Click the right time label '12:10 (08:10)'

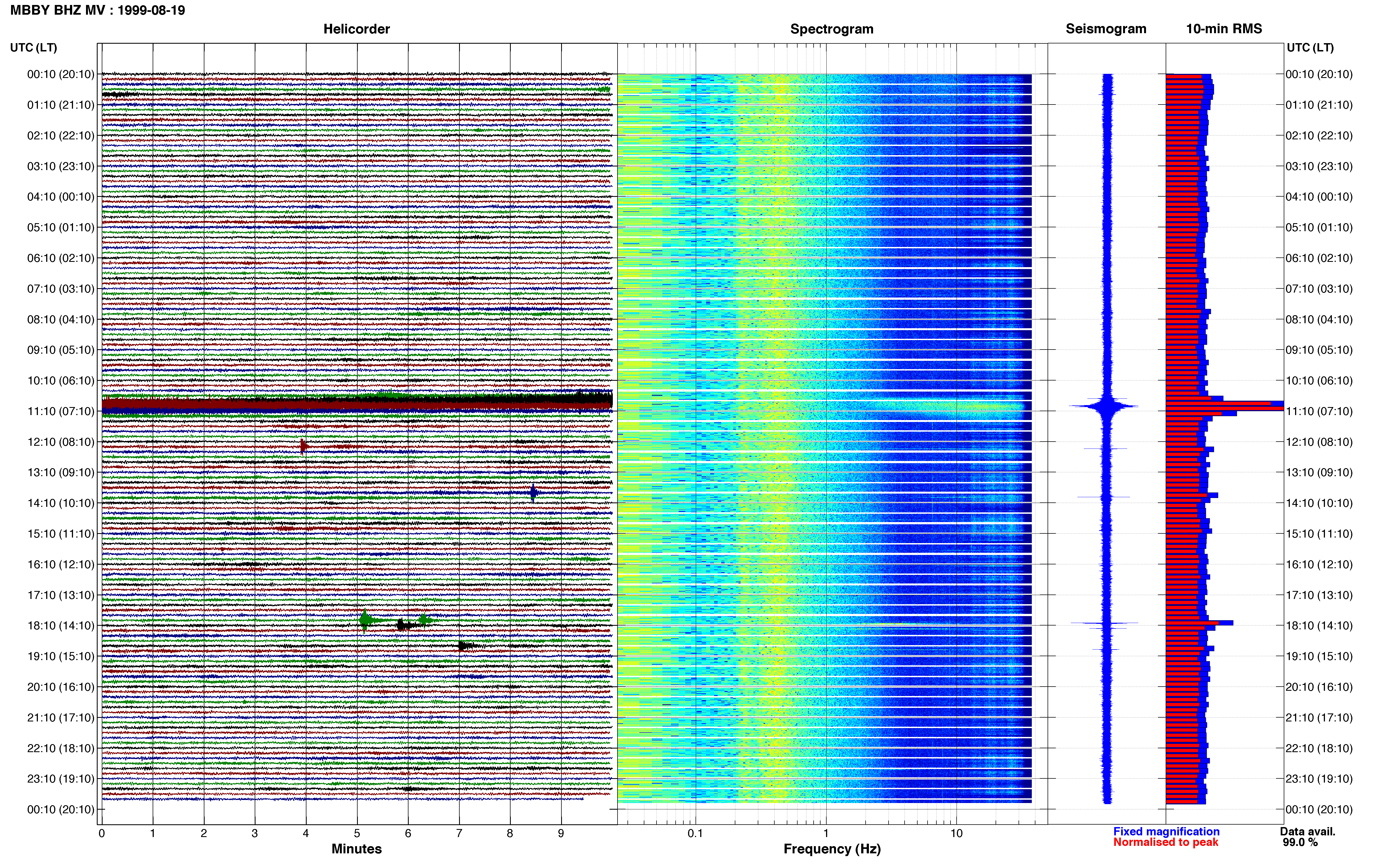(1319, 442)
